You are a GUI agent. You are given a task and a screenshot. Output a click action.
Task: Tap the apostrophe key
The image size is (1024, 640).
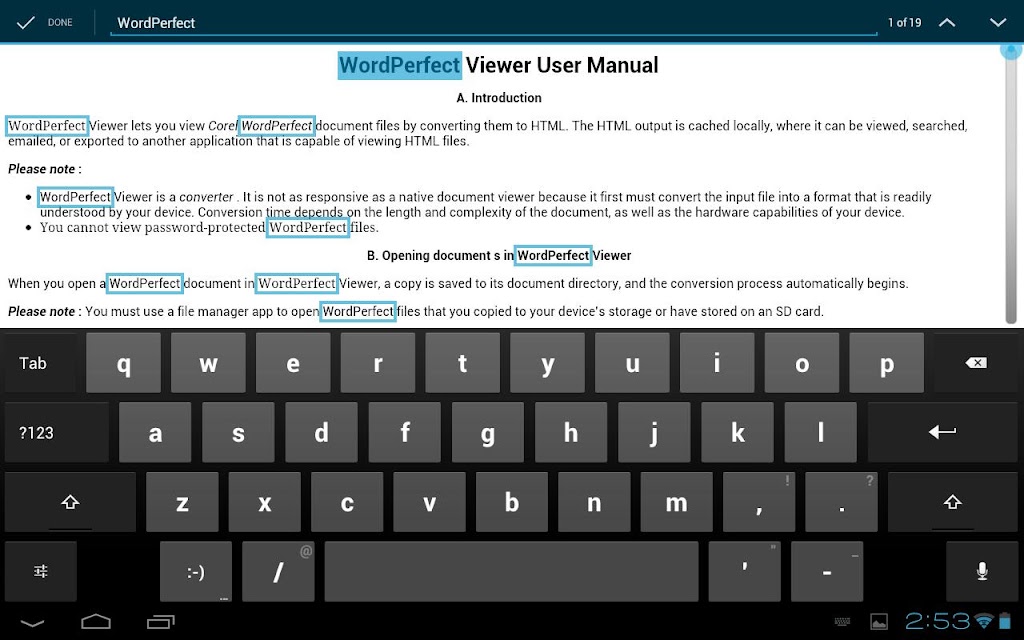(744, 571)
